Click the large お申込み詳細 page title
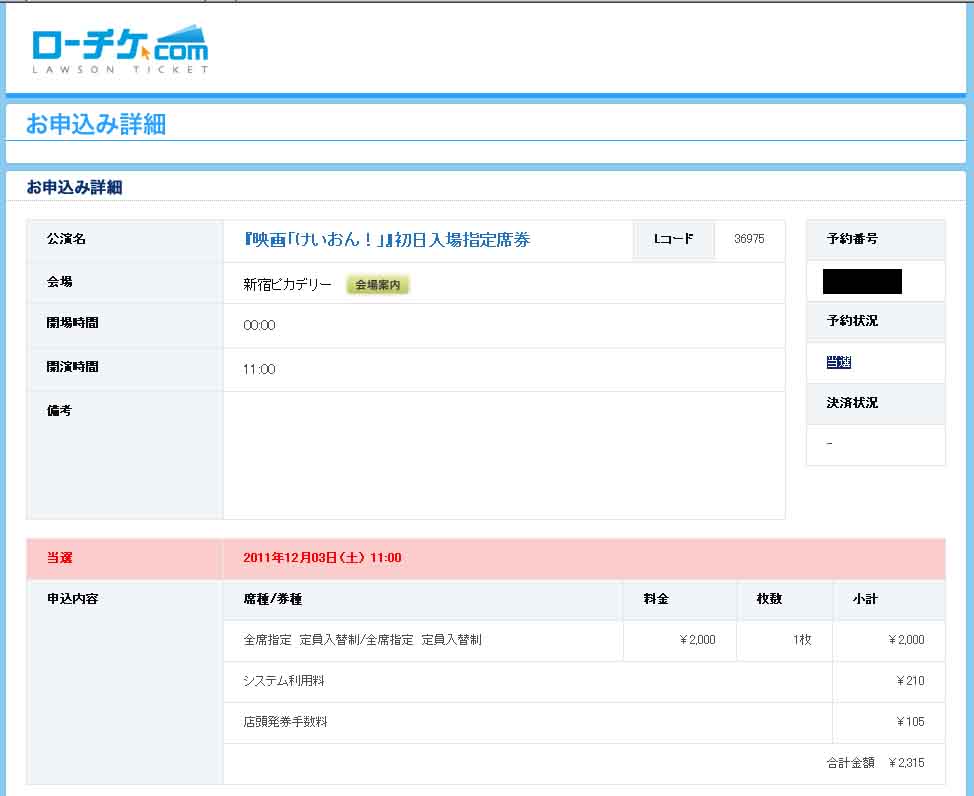 point(96,124)
